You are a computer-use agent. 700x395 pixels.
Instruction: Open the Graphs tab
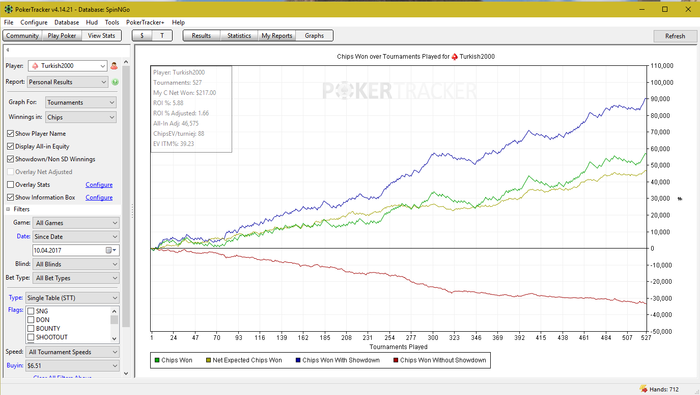coord(314,36)
